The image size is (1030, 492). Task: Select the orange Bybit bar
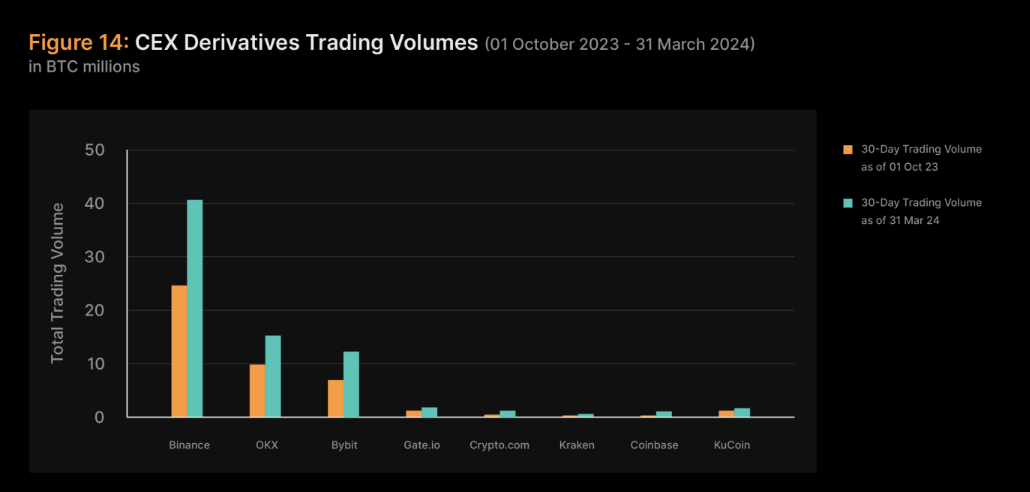click(335, 398)
